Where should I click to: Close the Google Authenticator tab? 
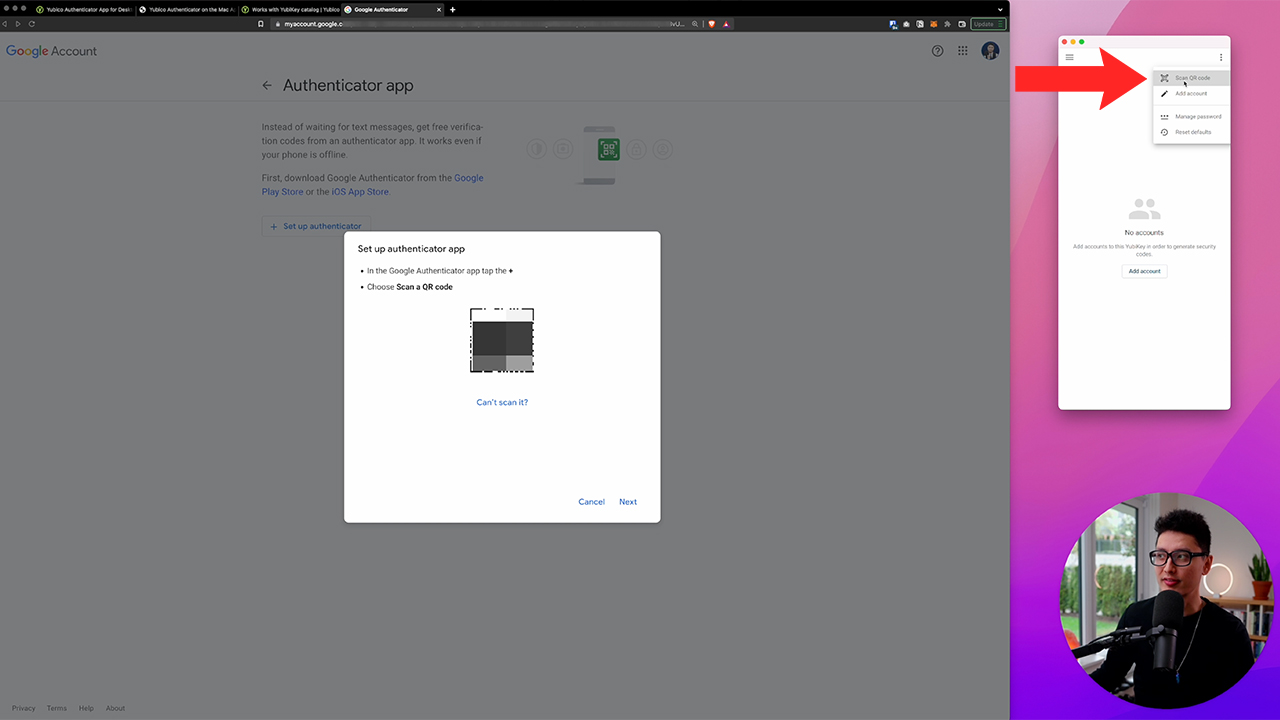438,9
